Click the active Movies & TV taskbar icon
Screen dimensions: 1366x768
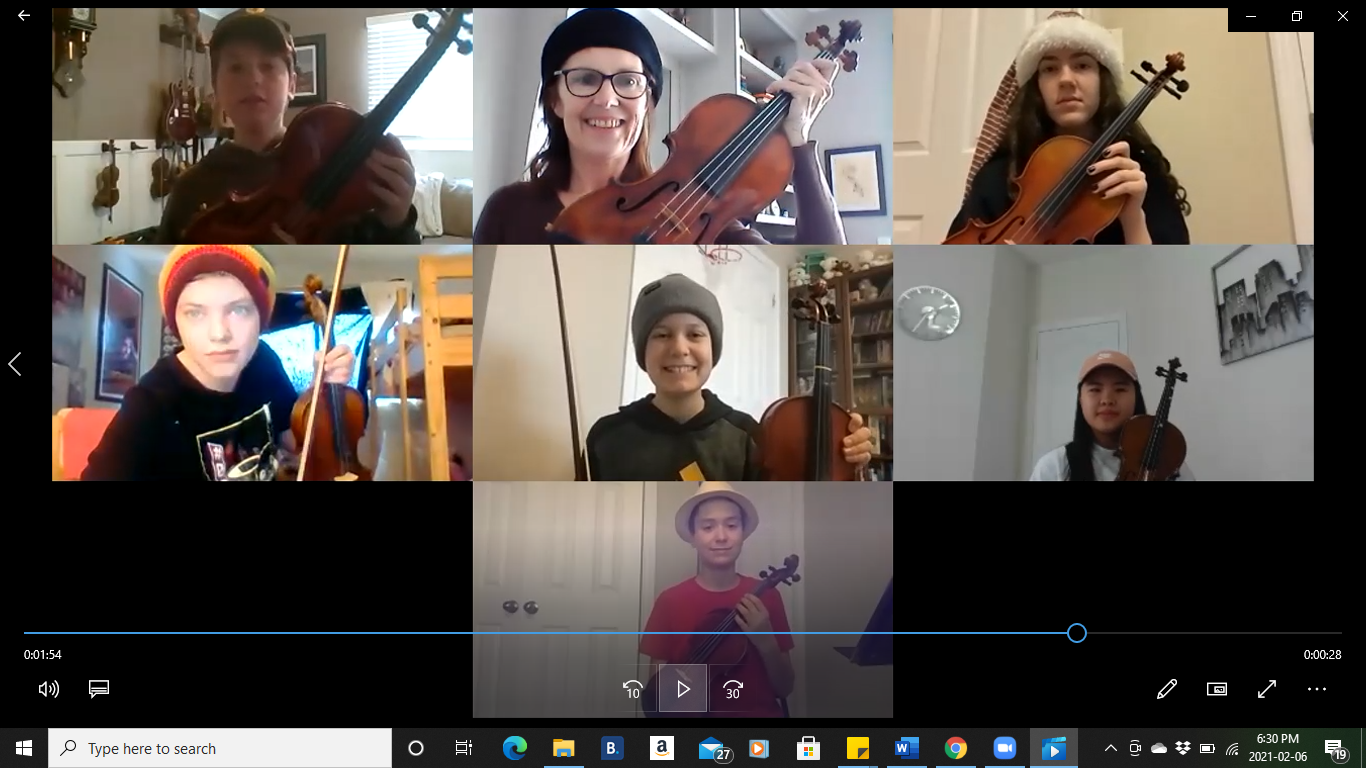1053,748
